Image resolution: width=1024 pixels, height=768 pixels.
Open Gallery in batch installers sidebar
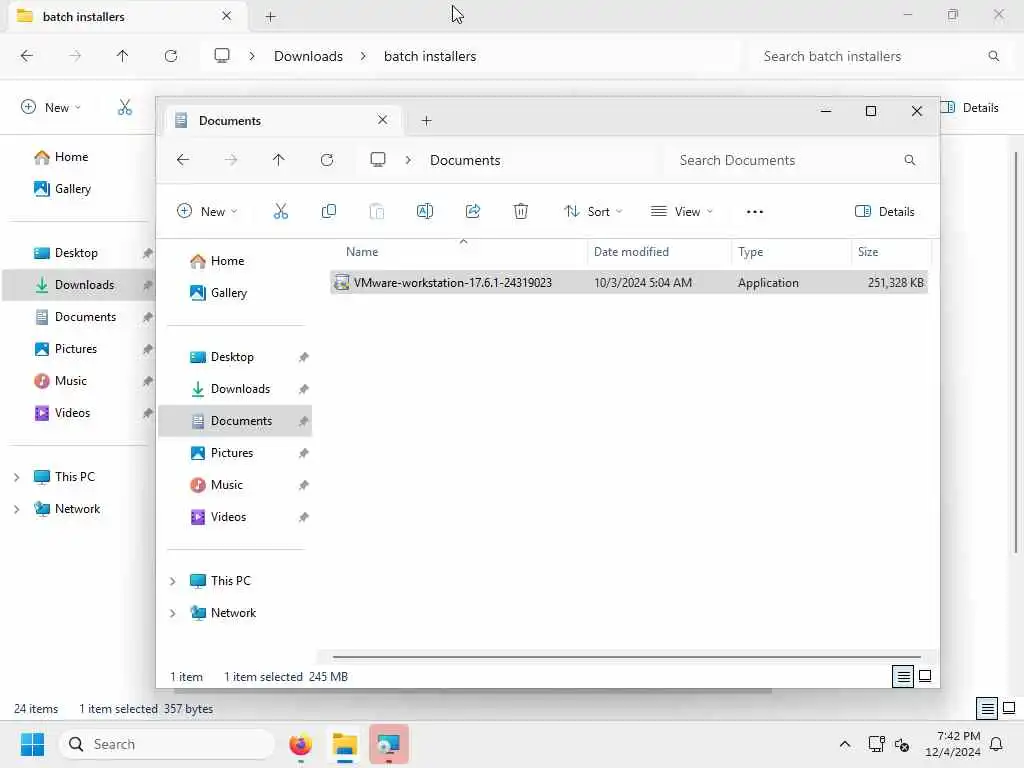click(x=72, y=189)
